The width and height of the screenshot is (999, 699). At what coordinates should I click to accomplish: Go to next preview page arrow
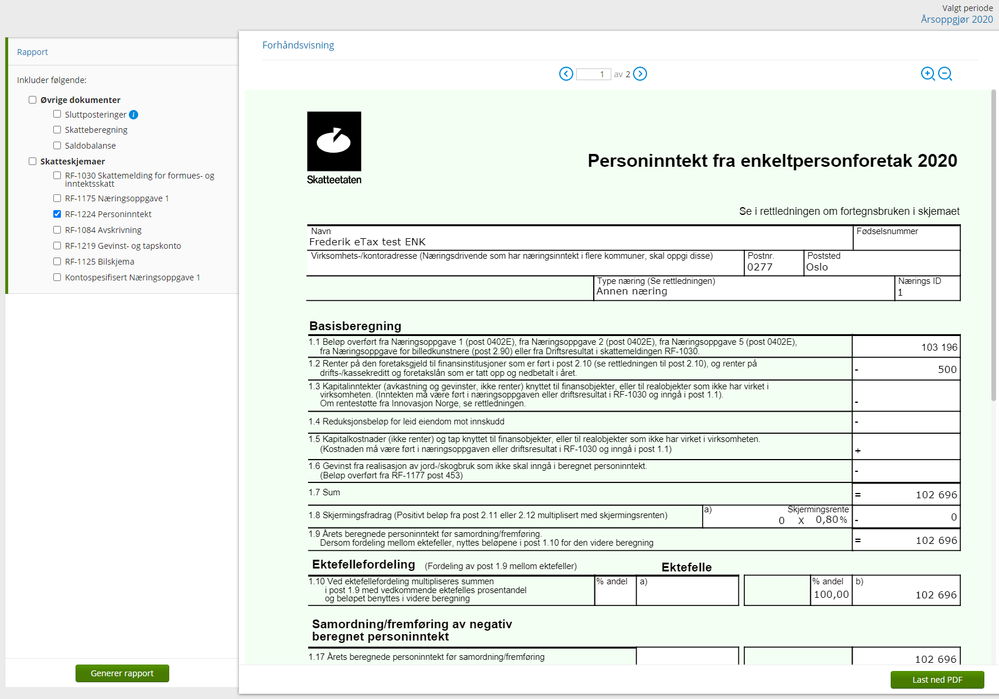pos(640,74)
